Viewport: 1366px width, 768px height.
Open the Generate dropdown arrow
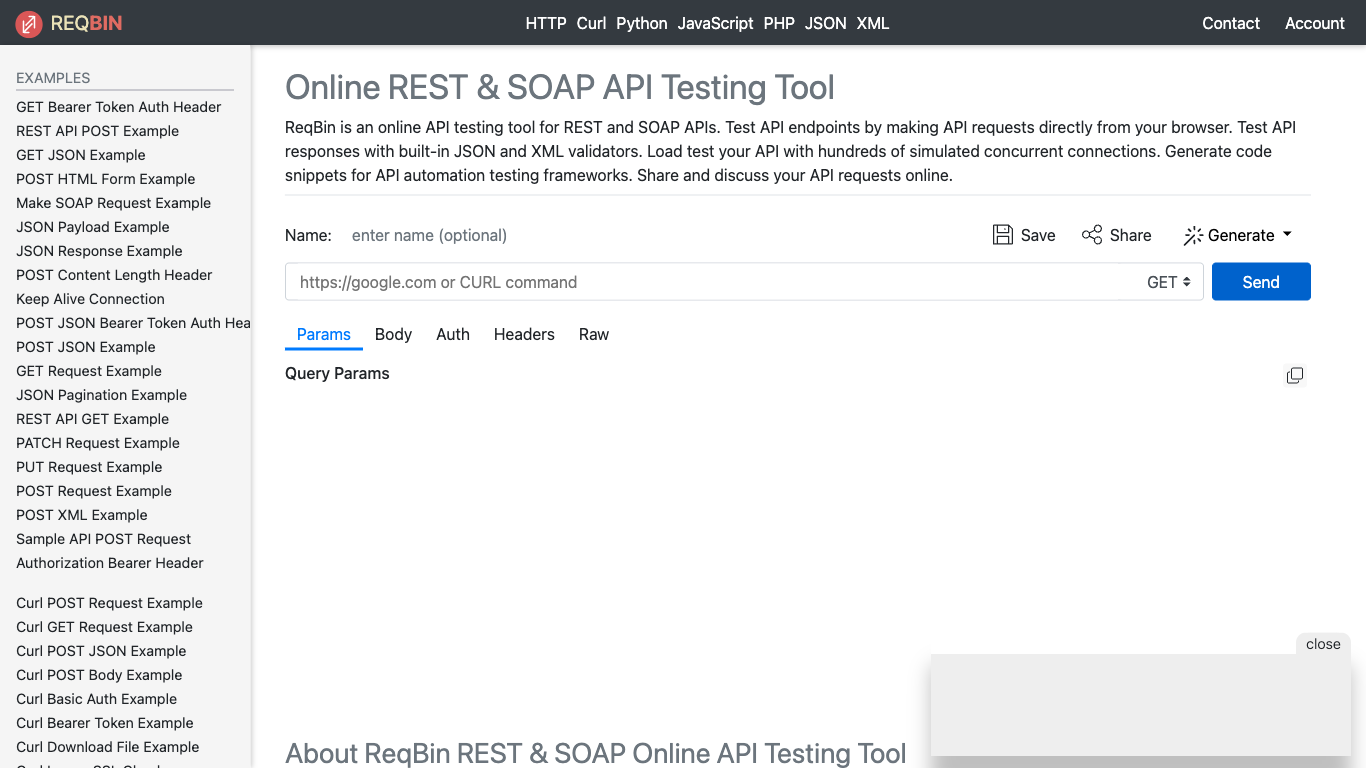click(x=1287, y=234)
